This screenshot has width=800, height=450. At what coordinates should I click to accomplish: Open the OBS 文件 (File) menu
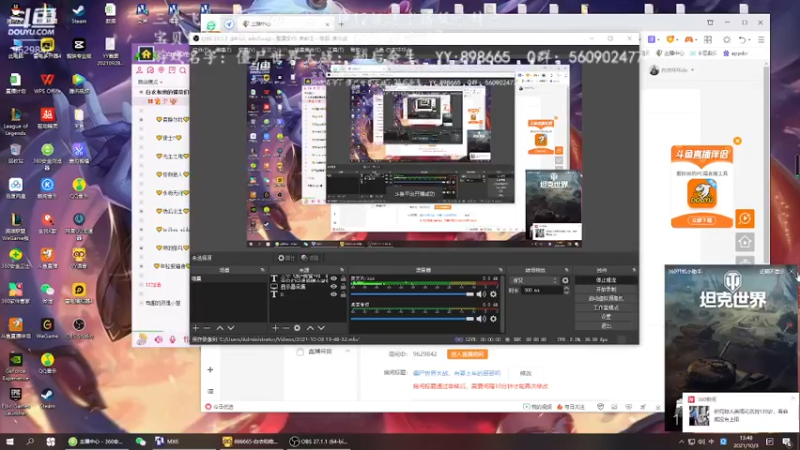[x=200, y=50]
